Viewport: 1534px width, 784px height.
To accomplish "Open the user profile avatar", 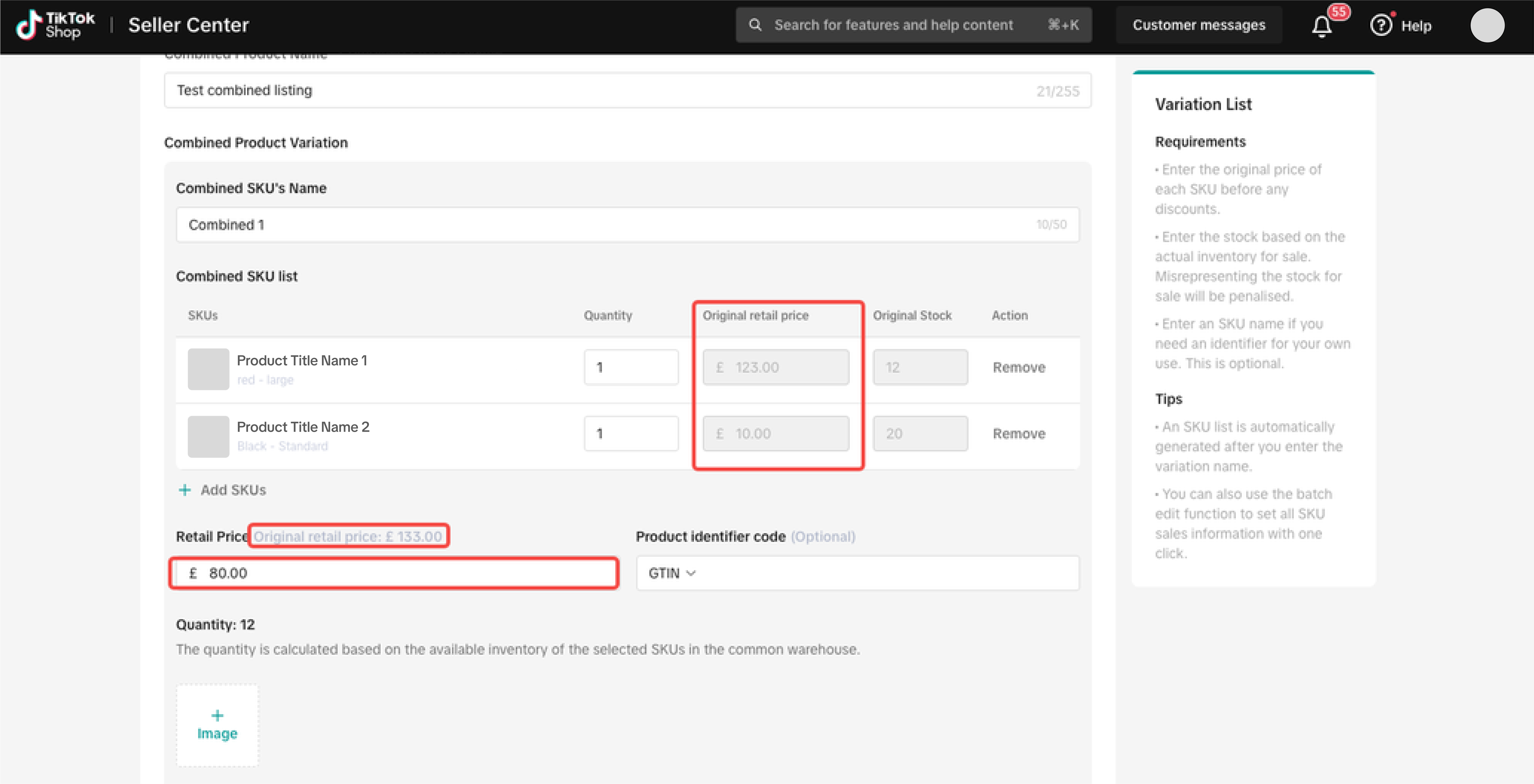I will (x=1487, y=26).
